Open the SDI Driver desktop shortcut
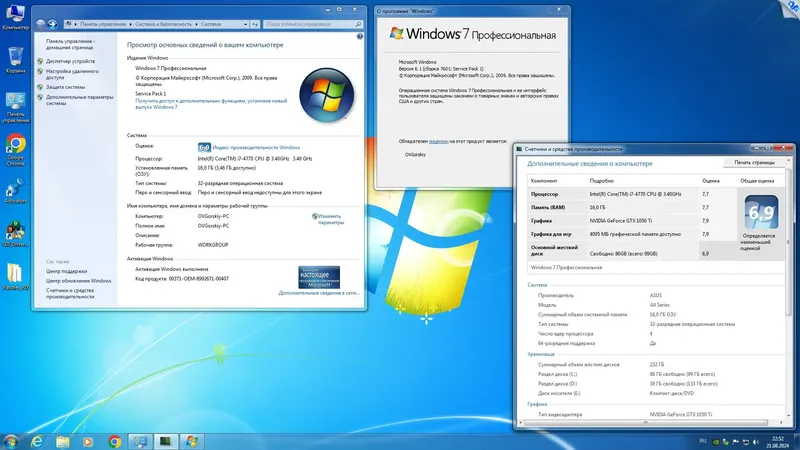Screen dimensions: 800x450 (15, 234)
